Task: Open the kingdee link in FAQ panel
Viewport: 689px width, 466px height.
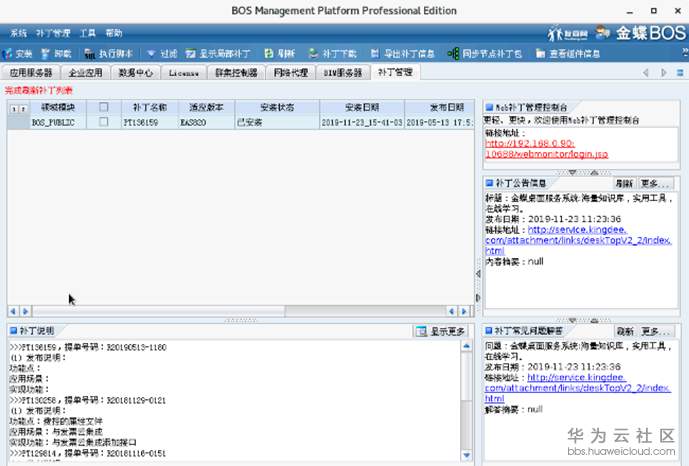Action: coord(578,388)
